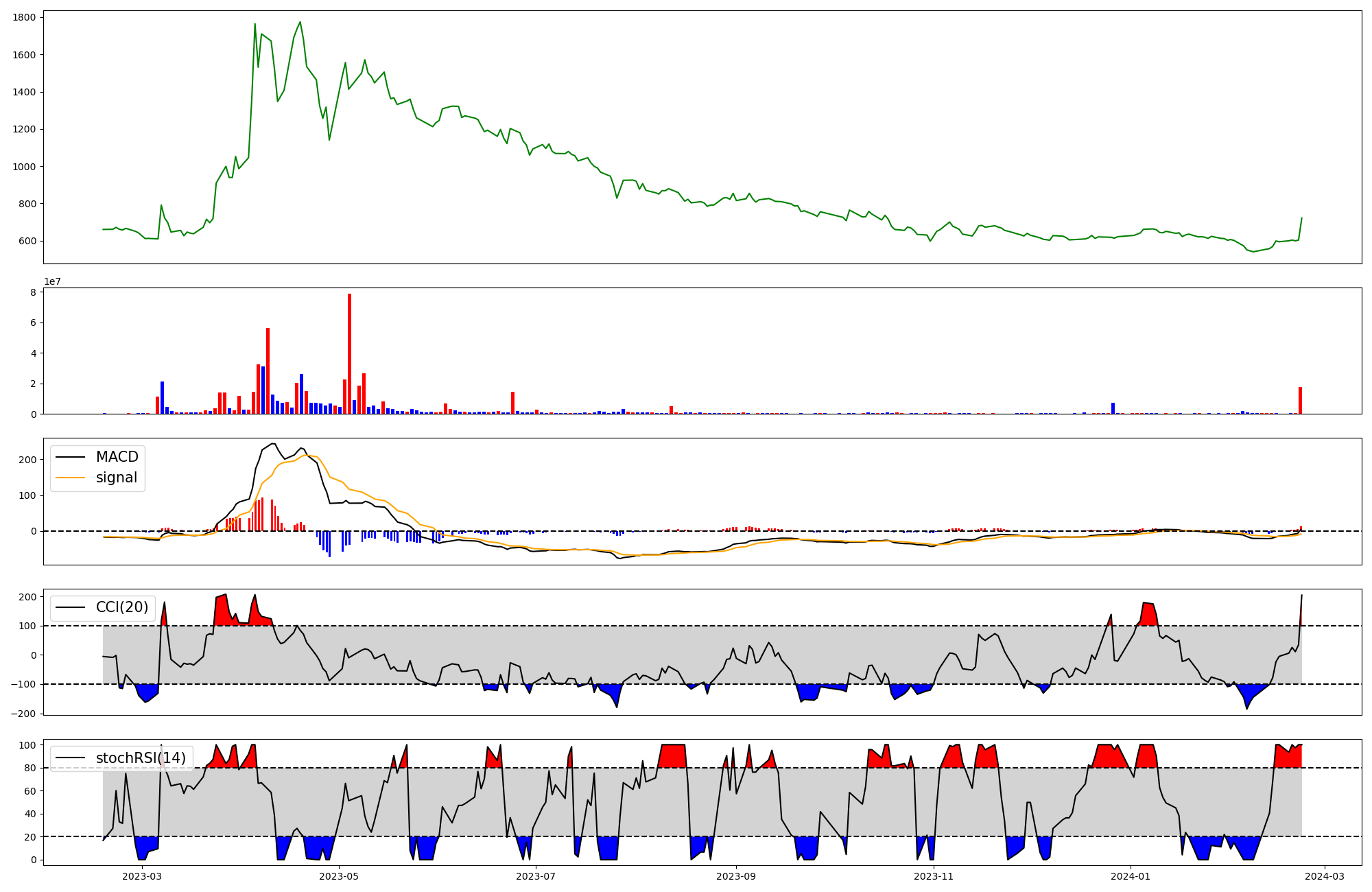Click the 1800 price axis tick label
The width and height of the screenshot is (1372, 892).
25,17
